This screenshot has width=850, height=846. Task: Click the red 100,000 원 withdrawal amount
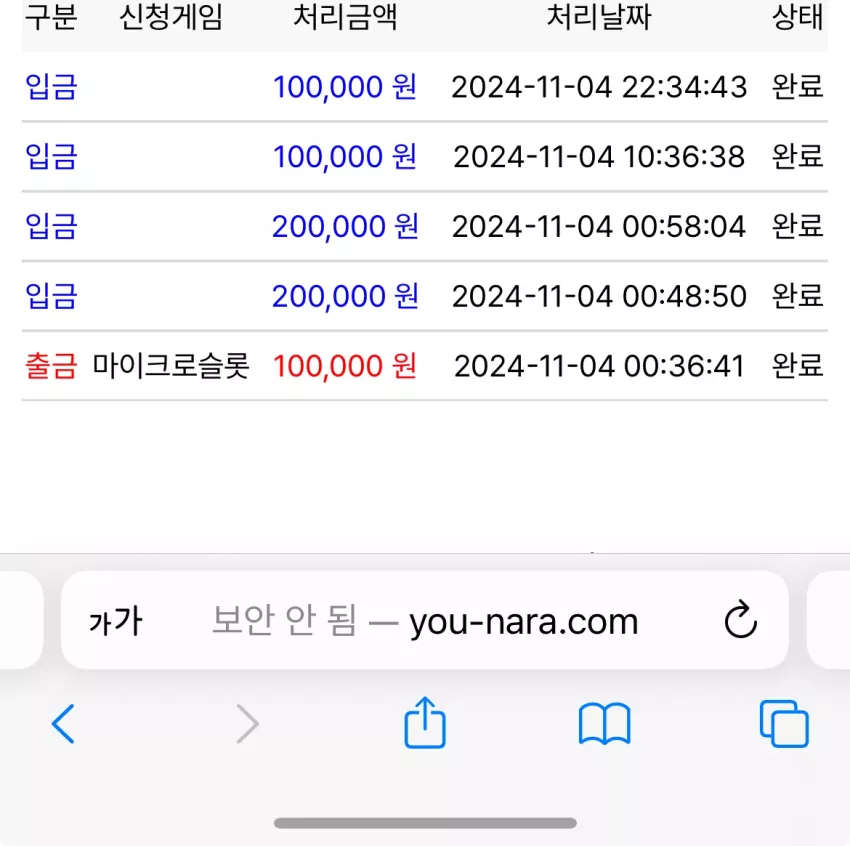[345, 366]
